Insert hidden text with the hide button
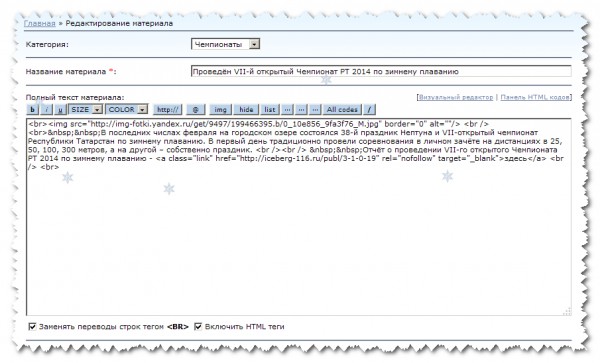 246,109
